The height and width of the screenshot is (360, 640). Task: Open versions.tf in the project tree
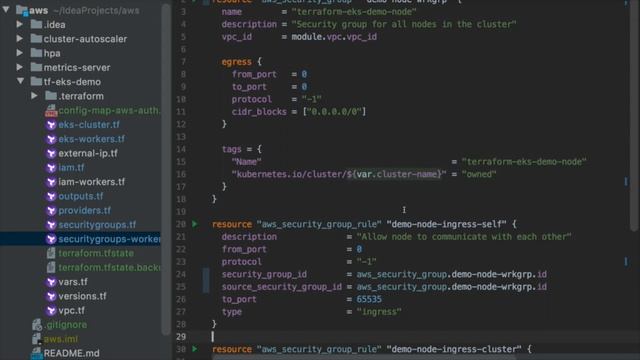[82, 296]
